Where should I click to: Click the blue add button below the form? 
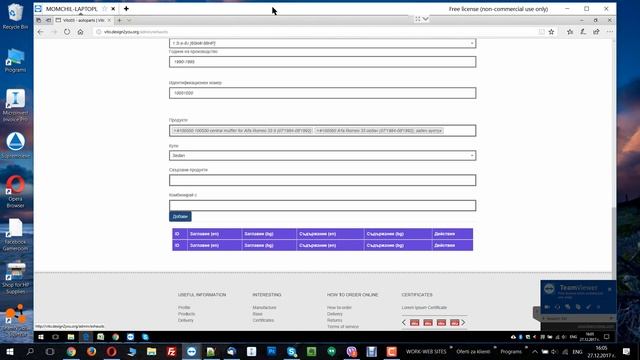[180, 216]
